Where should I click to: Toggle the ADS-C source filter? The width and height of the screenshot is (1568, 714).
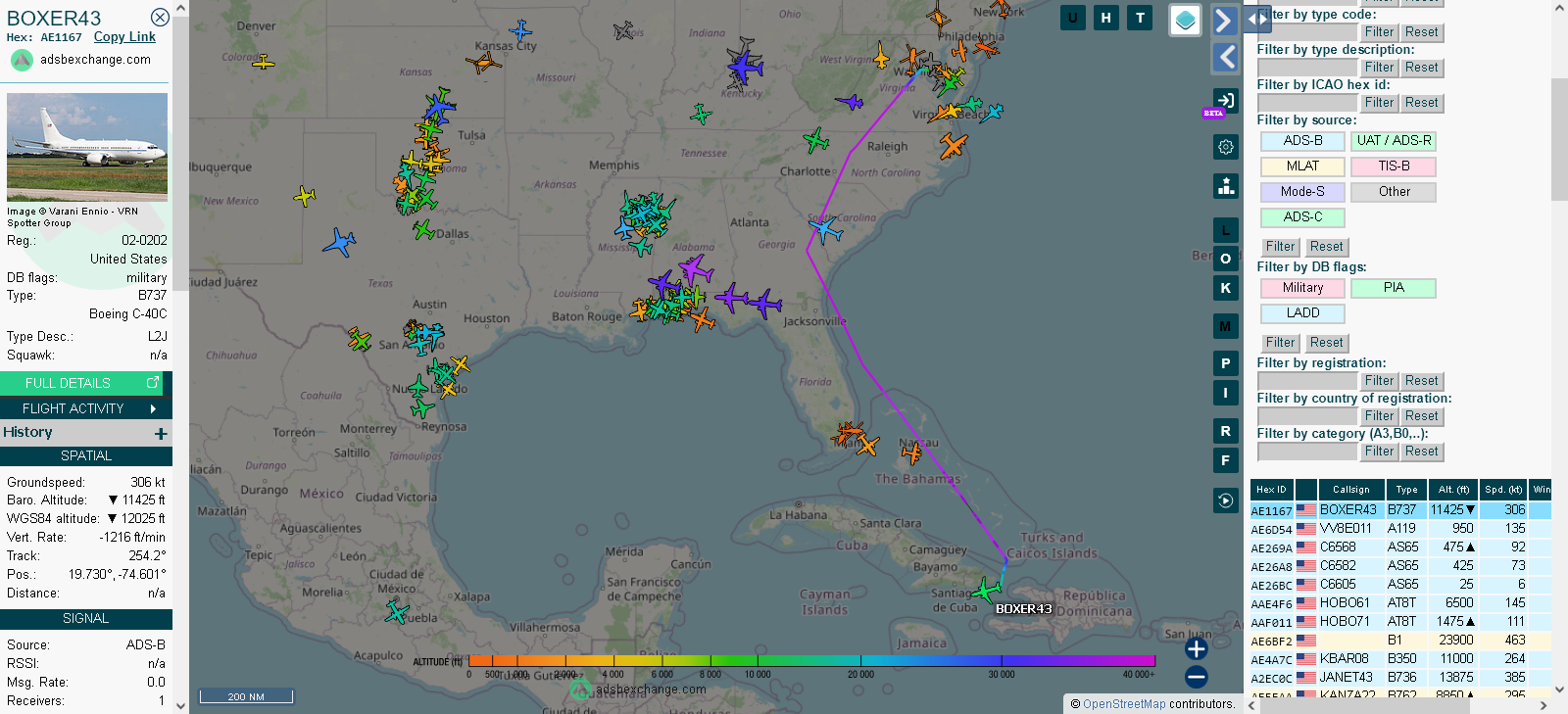point(1302,217)
